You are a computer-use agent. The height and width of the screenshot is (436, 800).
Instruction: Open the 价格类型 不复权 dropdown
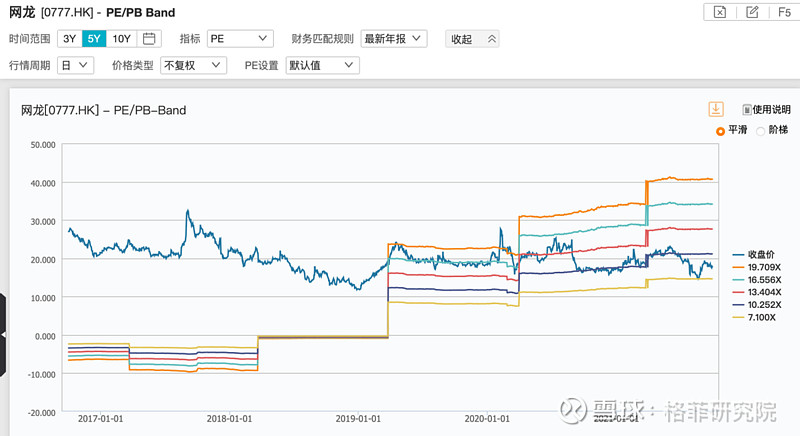tap(194, 65)
